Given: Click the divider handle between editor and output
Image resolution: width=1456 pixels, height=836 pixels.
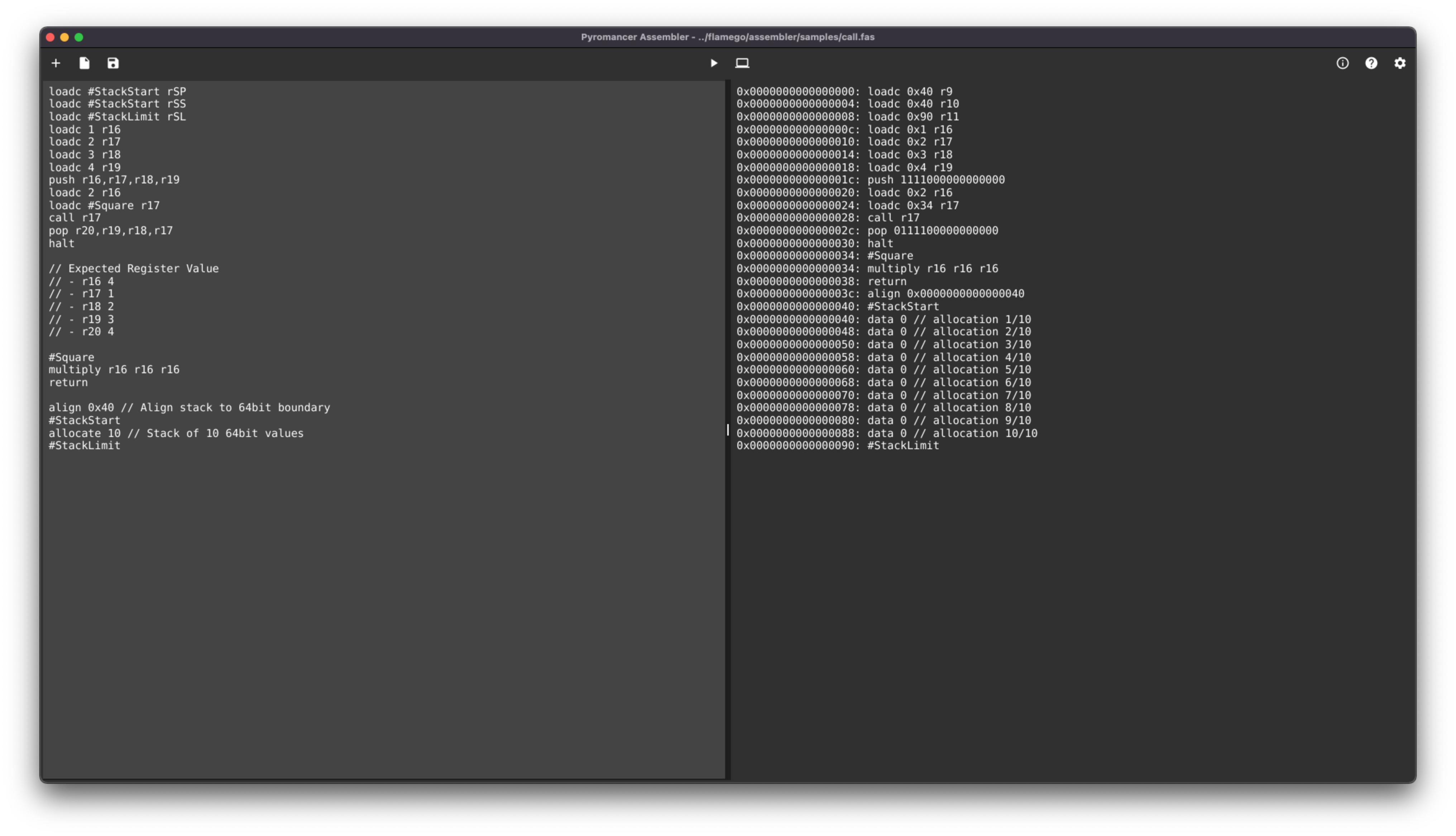Looking at the screenshot, I should (x=728, y=430).
